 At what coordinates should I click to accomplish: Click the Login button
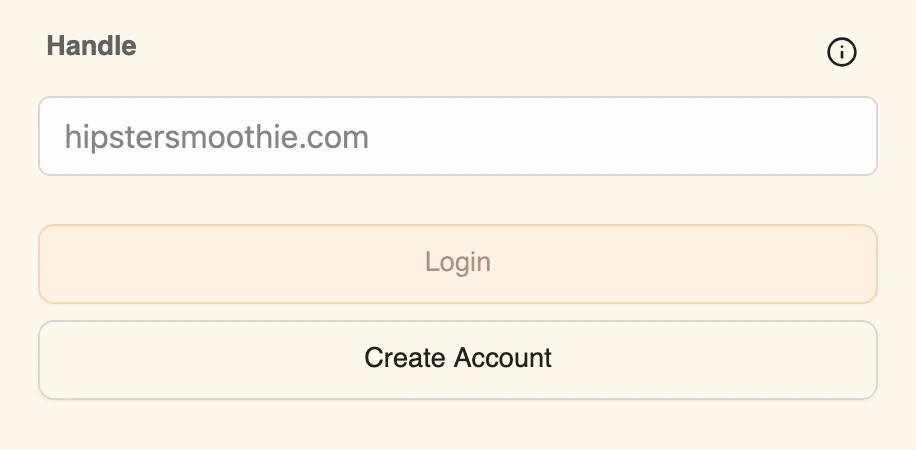[x=458, y=263]
